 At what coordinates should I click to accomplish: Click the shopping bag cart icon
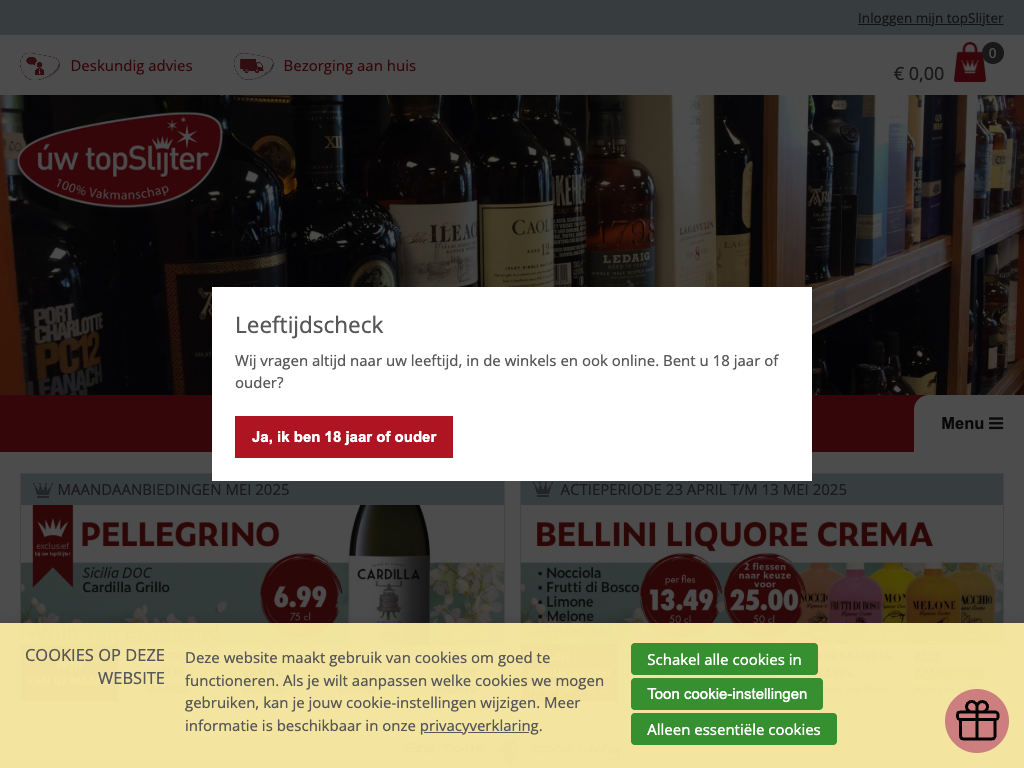[970, 63]
